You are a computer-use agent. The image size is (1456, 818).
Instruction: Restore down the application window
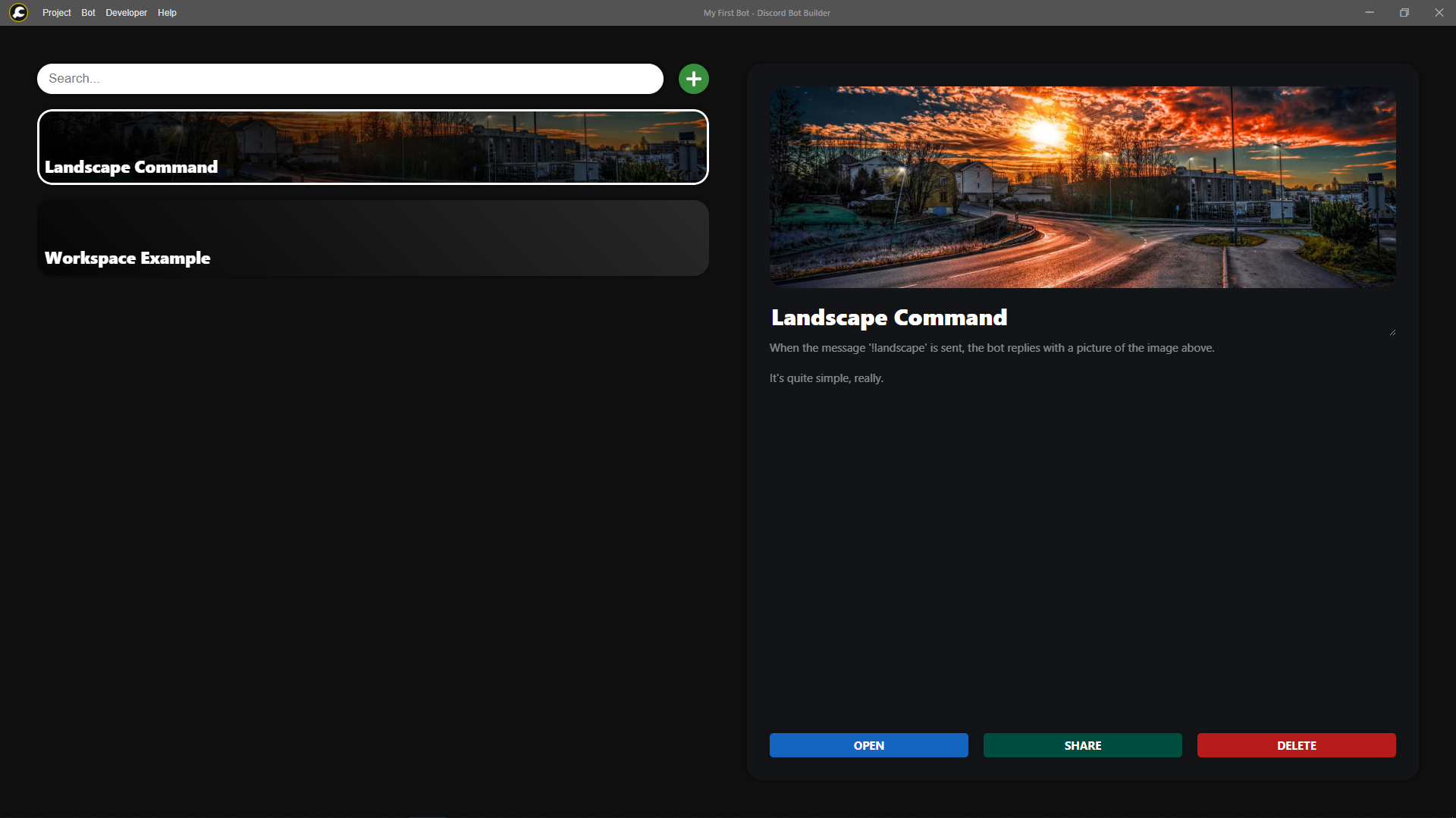1404,13
